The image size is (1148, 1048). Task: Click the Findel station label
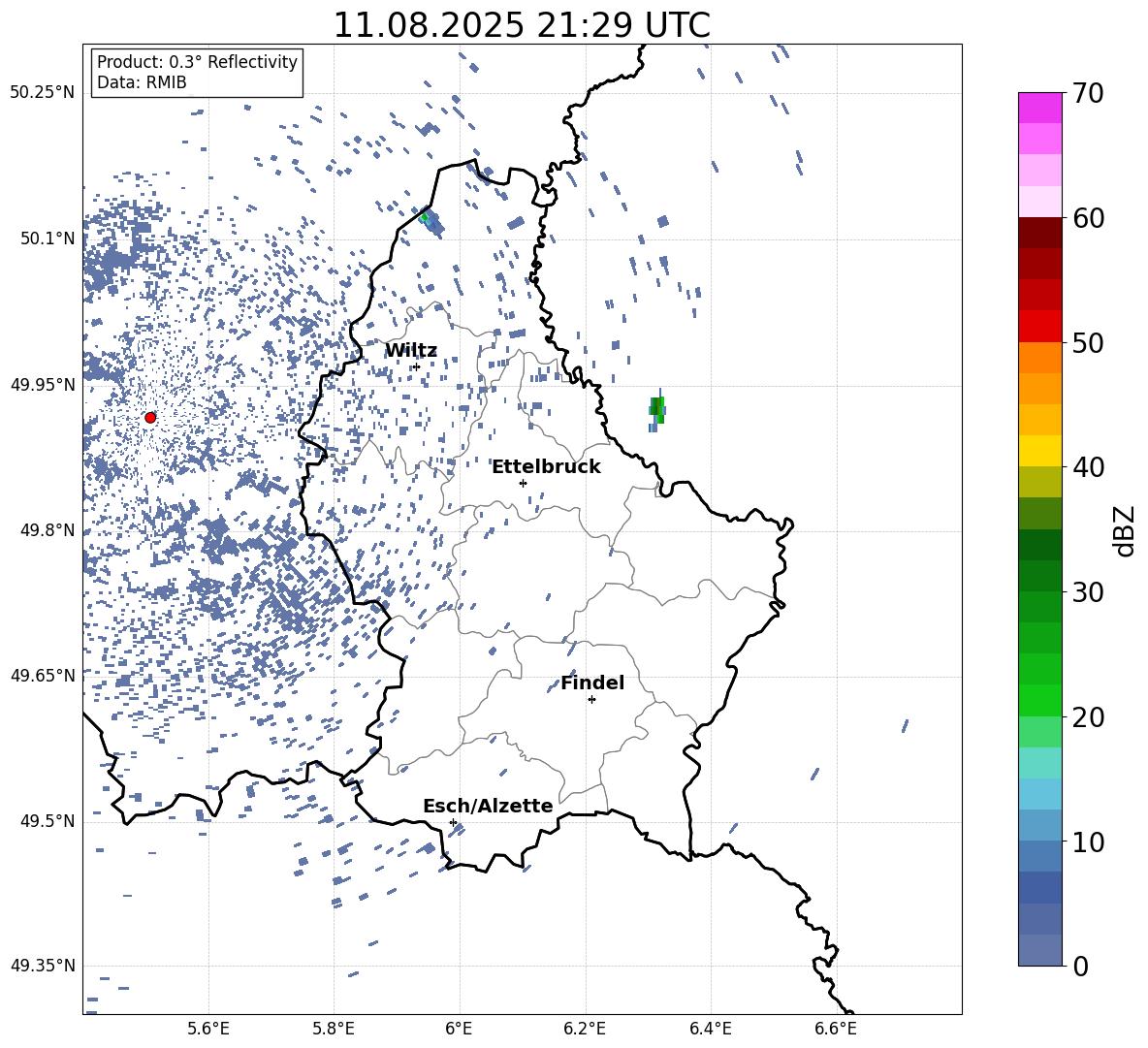click(592, 683)
